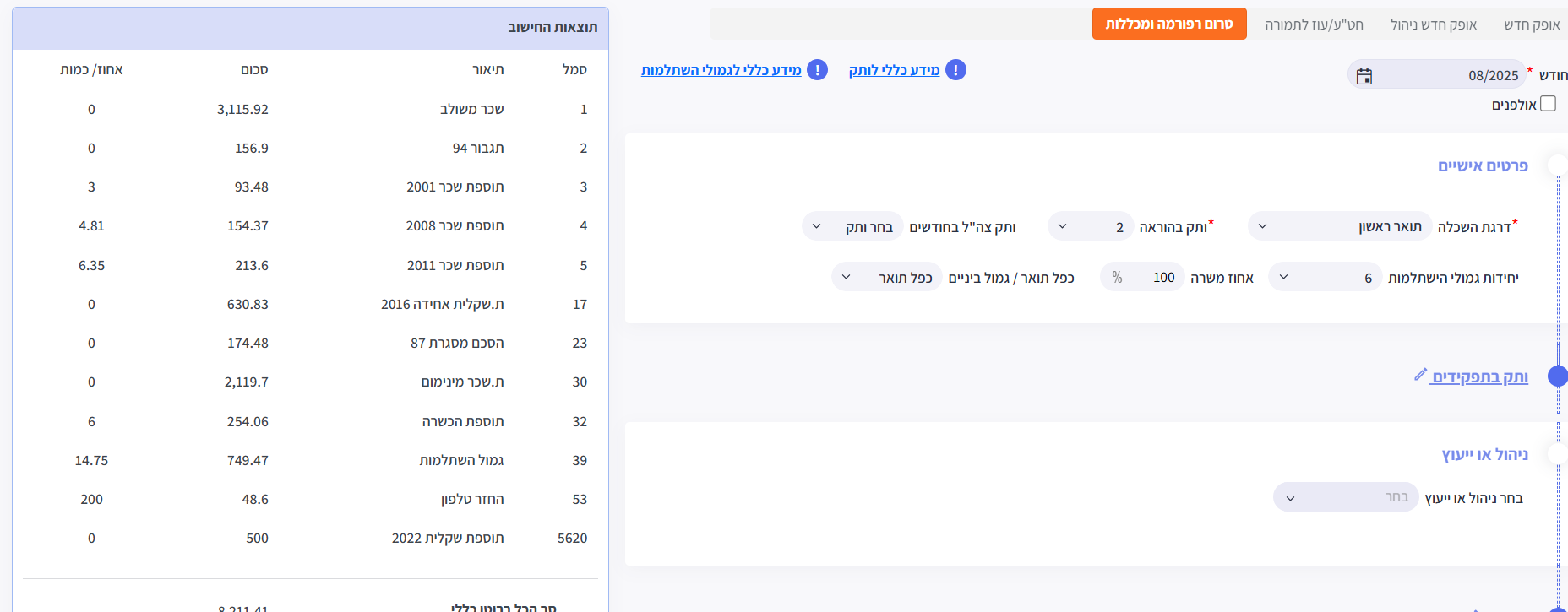Click the blue ותק בתפקידים step marker
The height and width of the screenshot is (612, 1568).
coord(1557,376)
